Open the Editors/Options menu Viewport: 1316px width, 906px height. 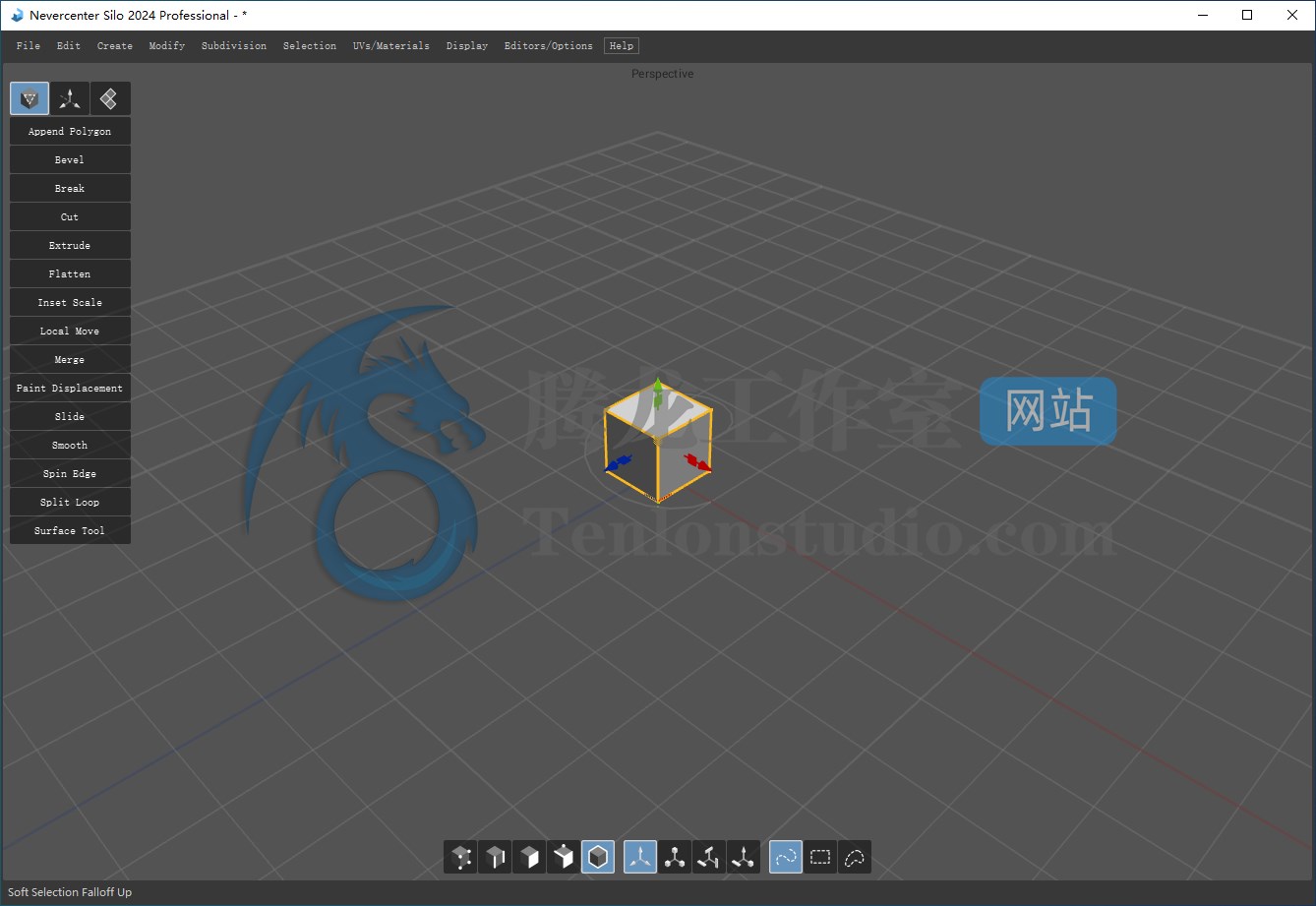click(549, 46)
